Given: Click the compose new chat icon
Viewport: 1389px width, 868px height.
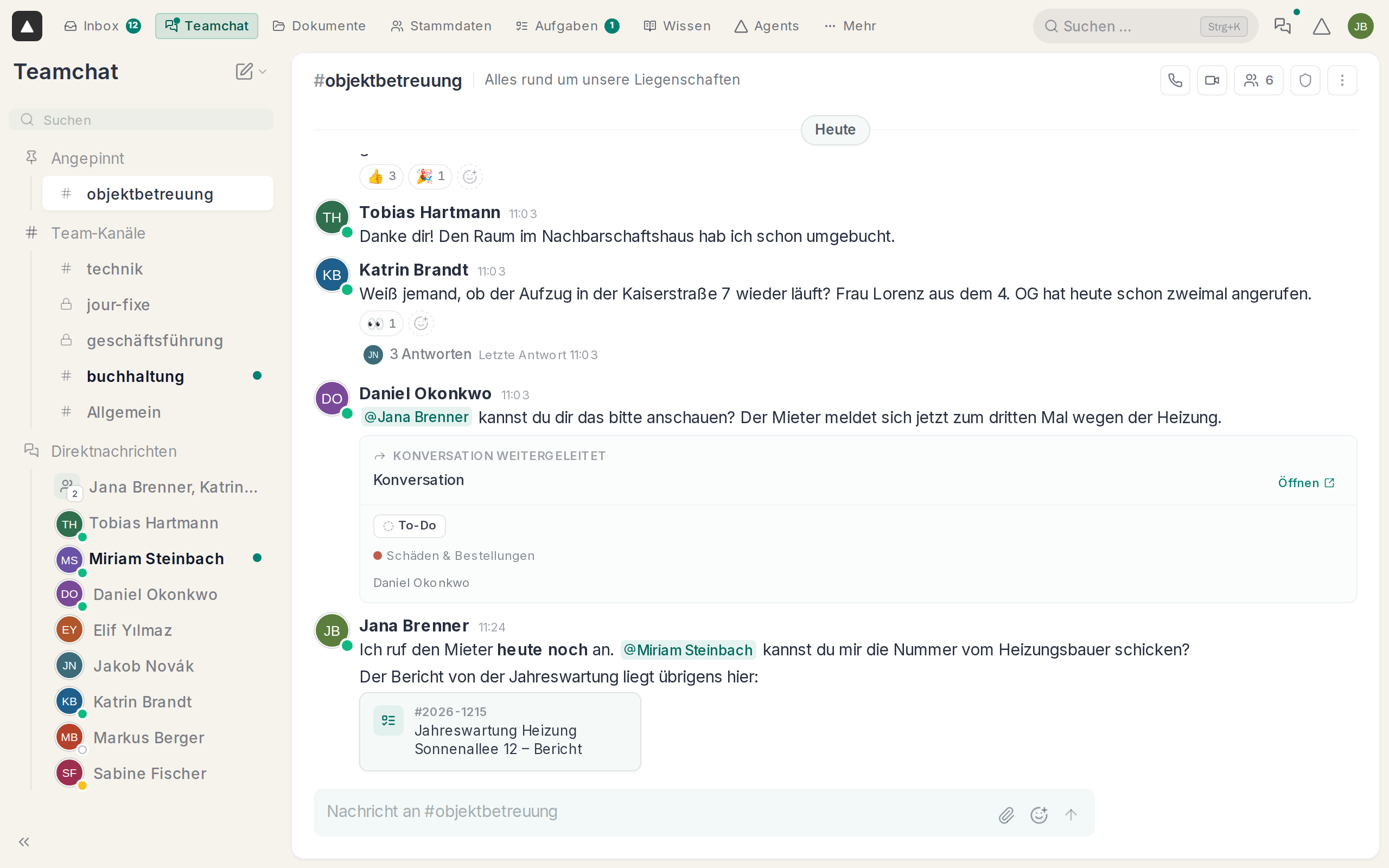Looking at the screenshot, I should point(244,72).
